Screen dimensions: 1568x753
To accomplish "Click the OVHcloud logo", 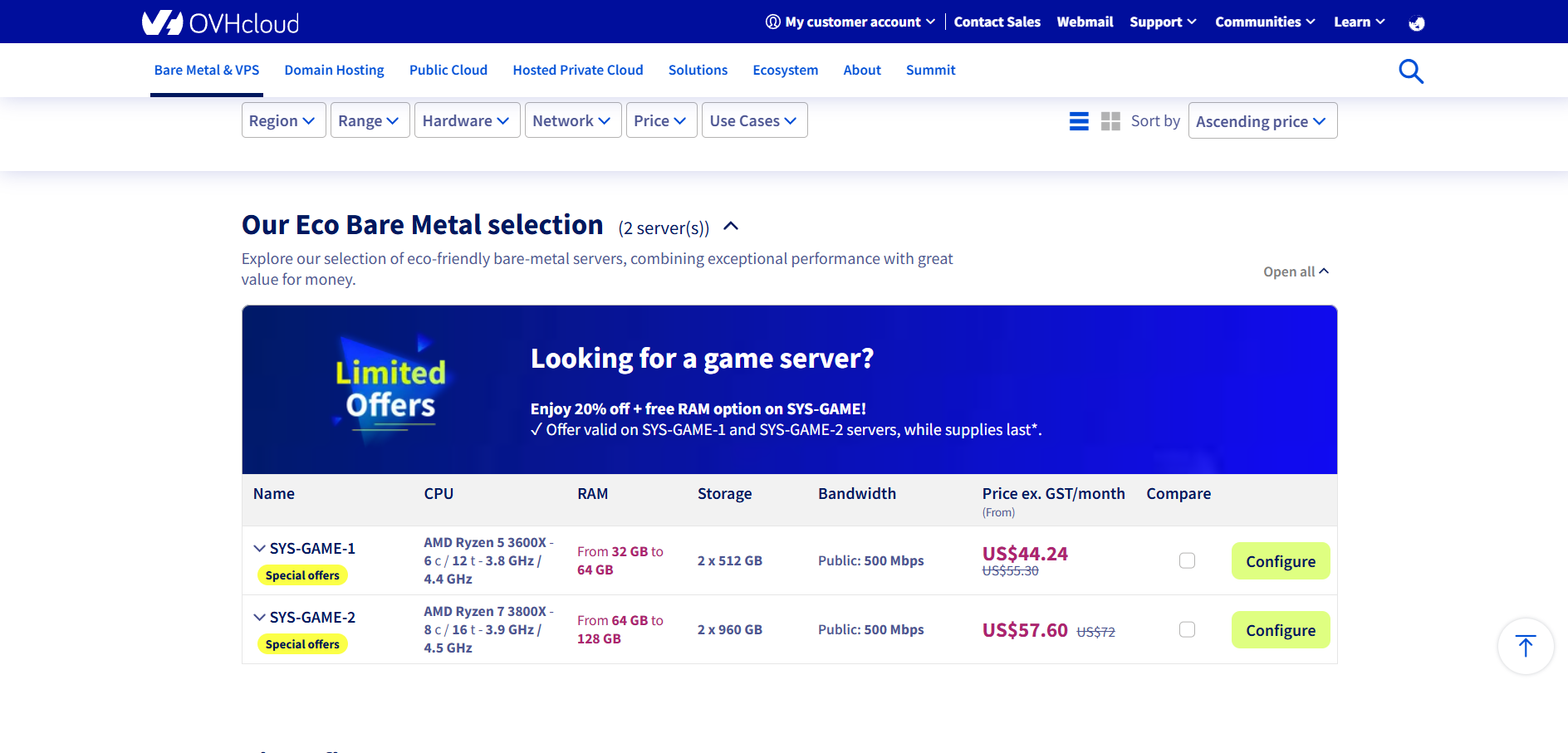I will [x=220, y=22].
